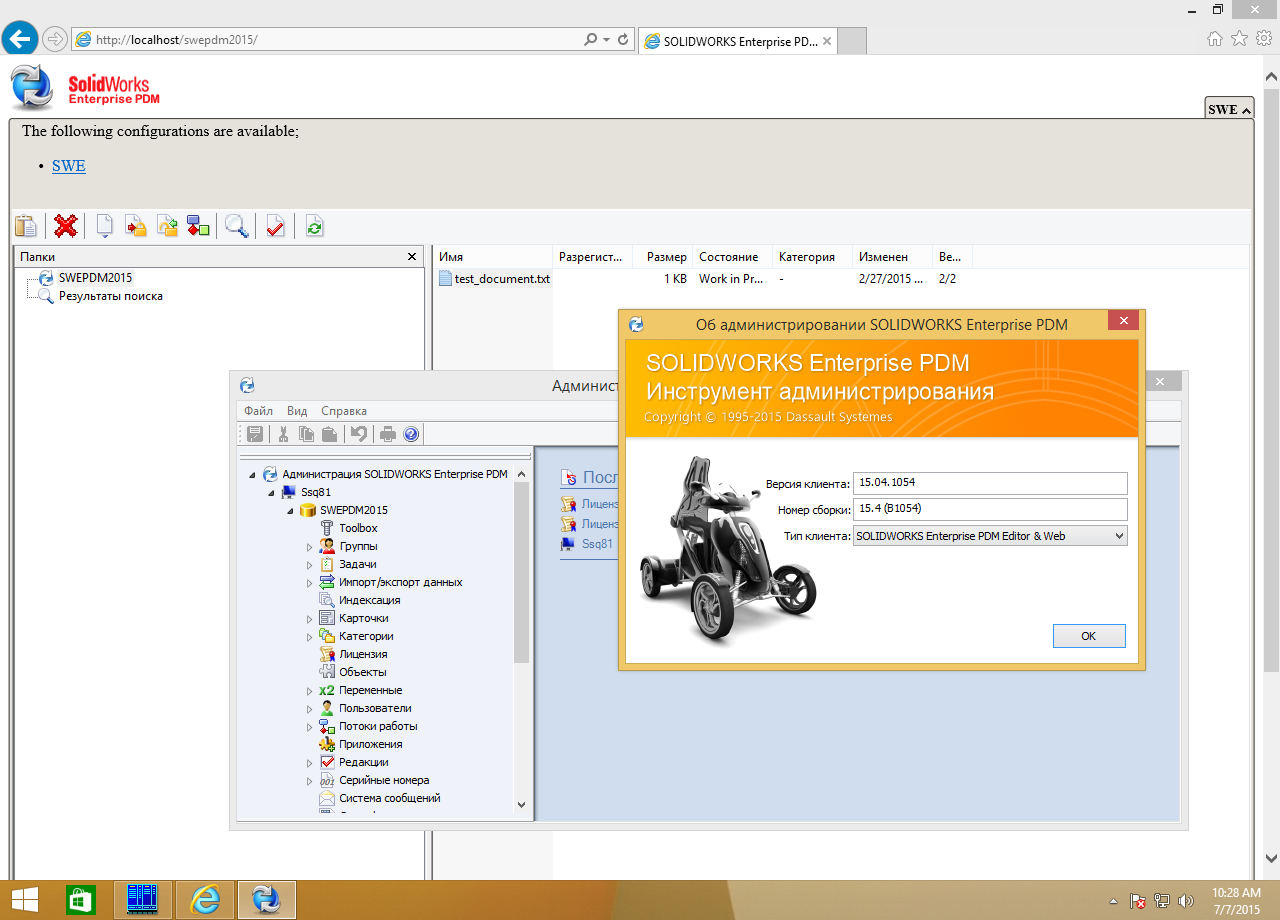Click the green Refresh toolbar icon
Image resolution: width=1280 pixels, height=920 pixels.
[x=314, y=226]
